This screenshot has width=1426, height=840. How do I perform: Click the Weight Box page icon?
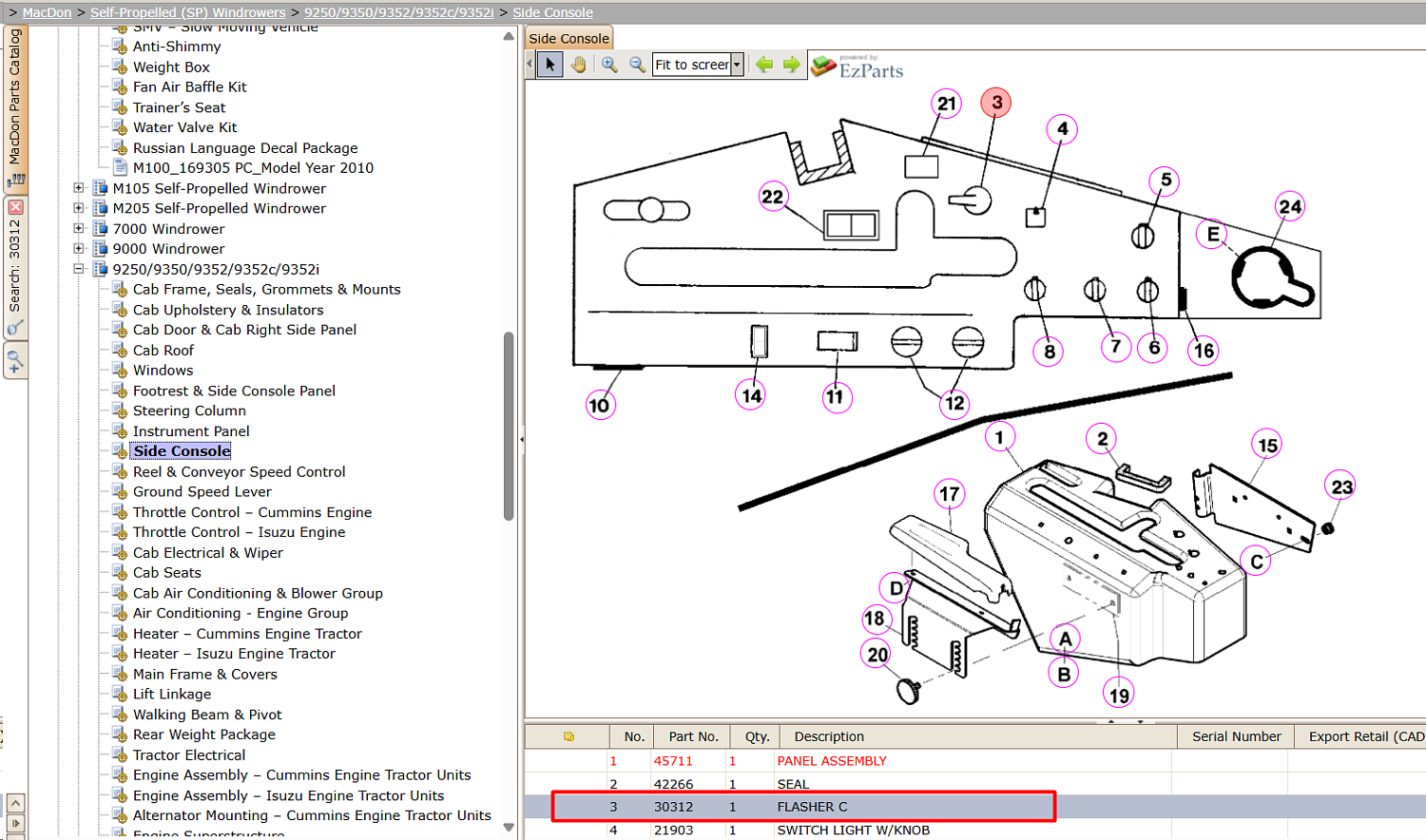point(120,67)
